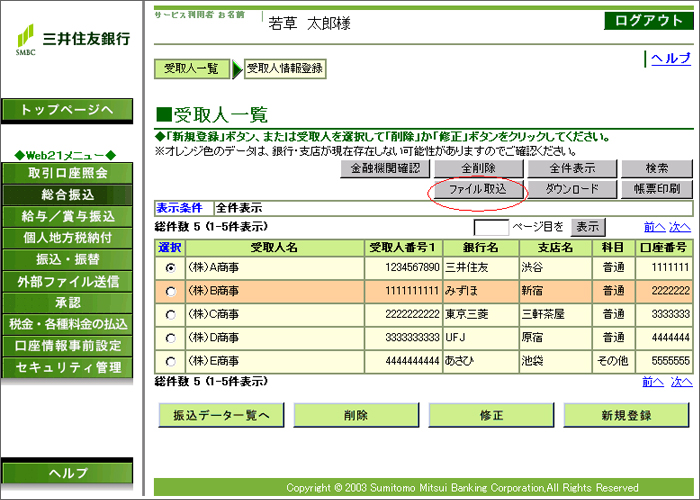Open 個人地方税納付 menu item

click(67, 238)
